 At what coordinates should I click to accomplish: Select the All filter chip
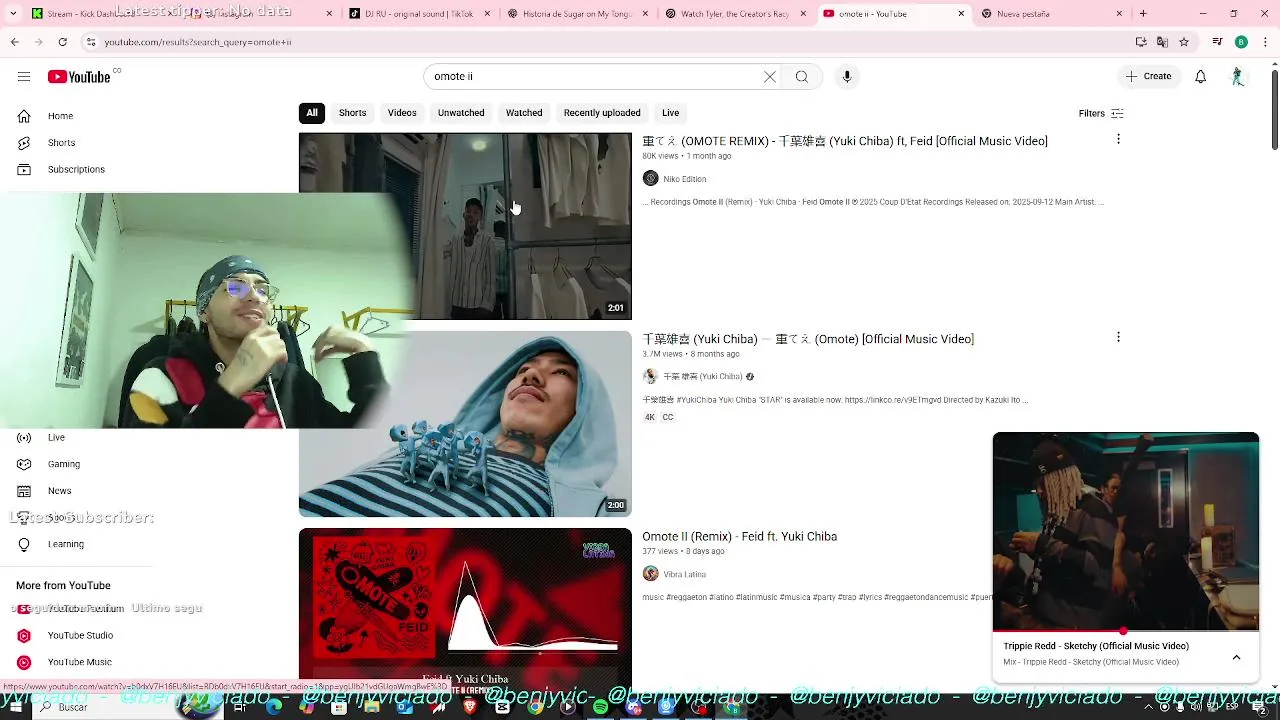coord(312,113)
